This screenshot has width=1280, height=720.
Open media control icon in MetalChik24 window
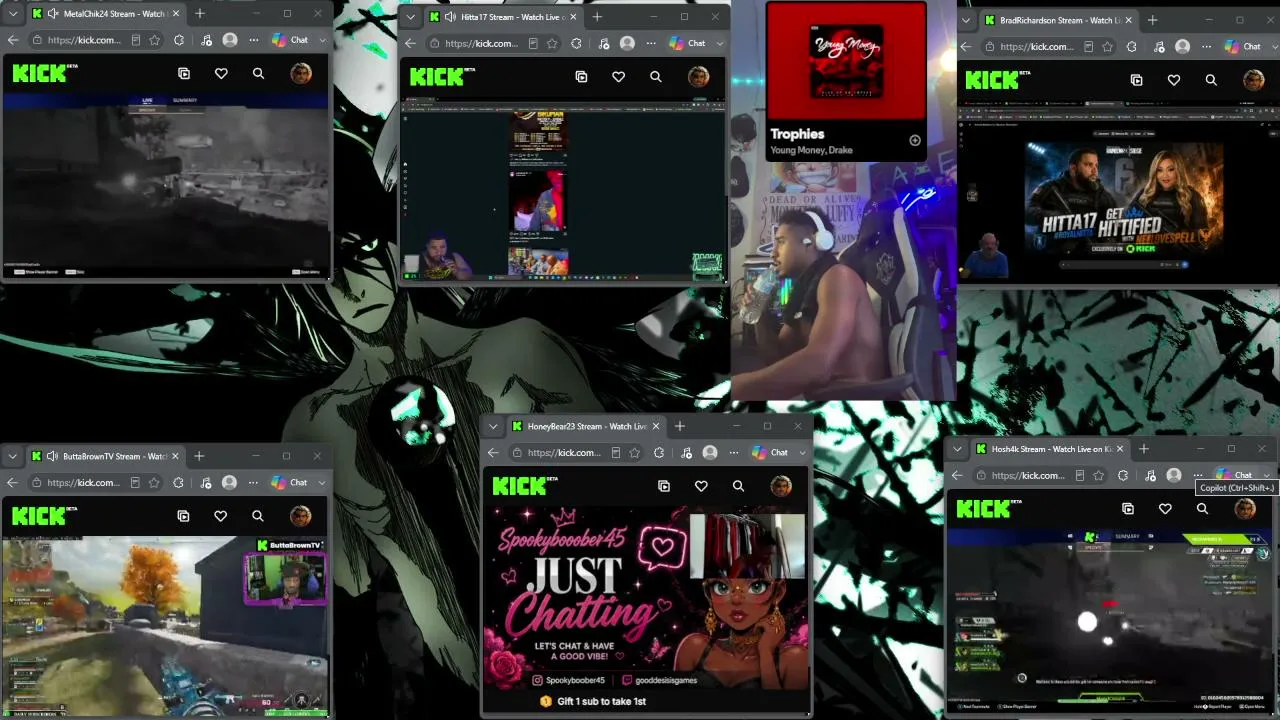pos(204,40)
